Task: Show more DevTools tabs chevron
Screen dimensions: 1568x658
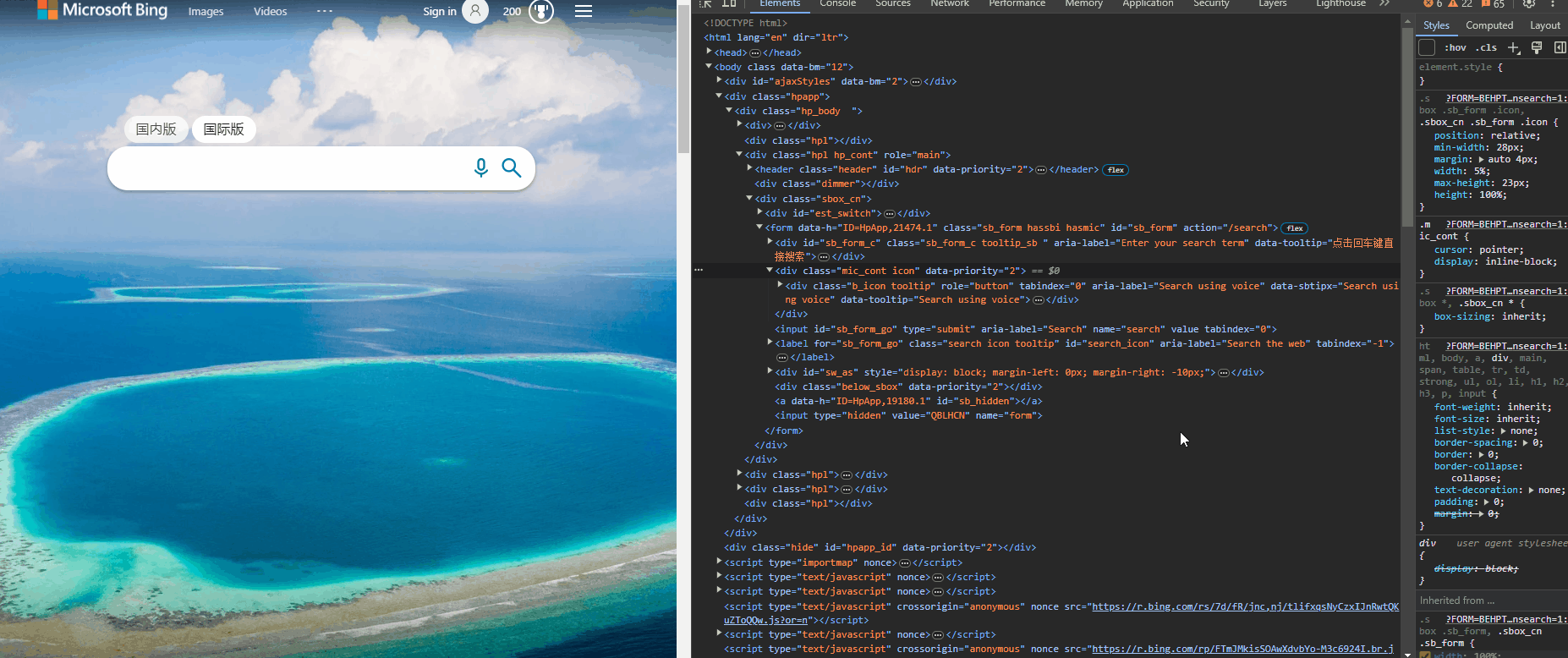Action: click(1384, 3)
